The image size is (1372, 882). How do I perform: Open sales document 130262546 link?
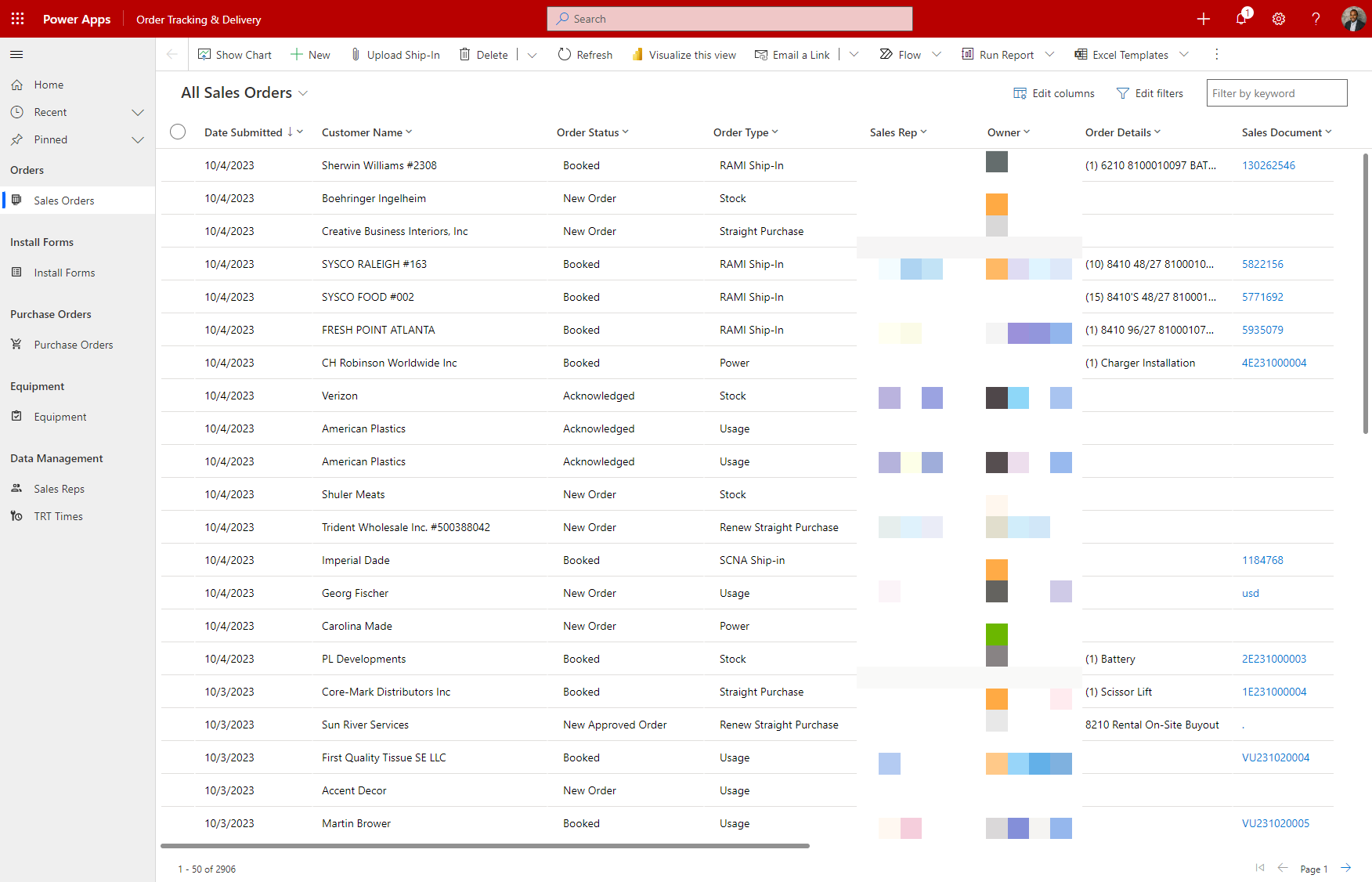(x=1269, y=165)
